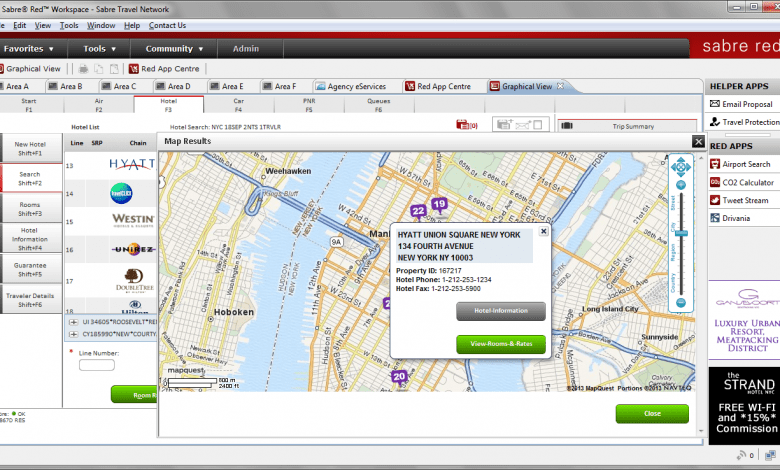Viewport: 780px width, 470px height.
Task: Open Airport Search red app
Action: [741, 164]
